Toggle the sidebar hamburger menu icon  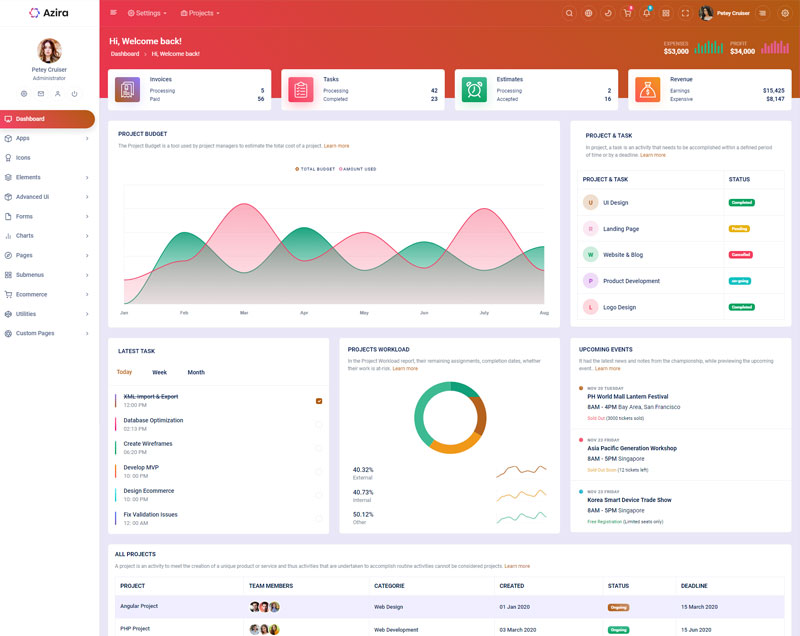(113, 13)
